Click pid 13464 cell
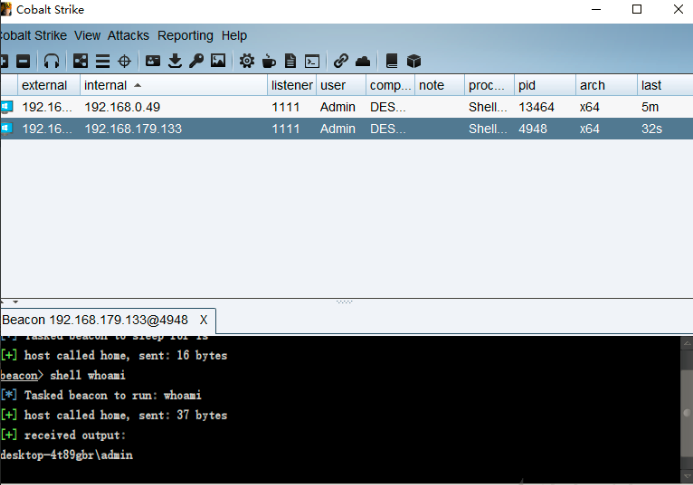The image size is (693, 485). pyautogui.click(x=545, y=107)
